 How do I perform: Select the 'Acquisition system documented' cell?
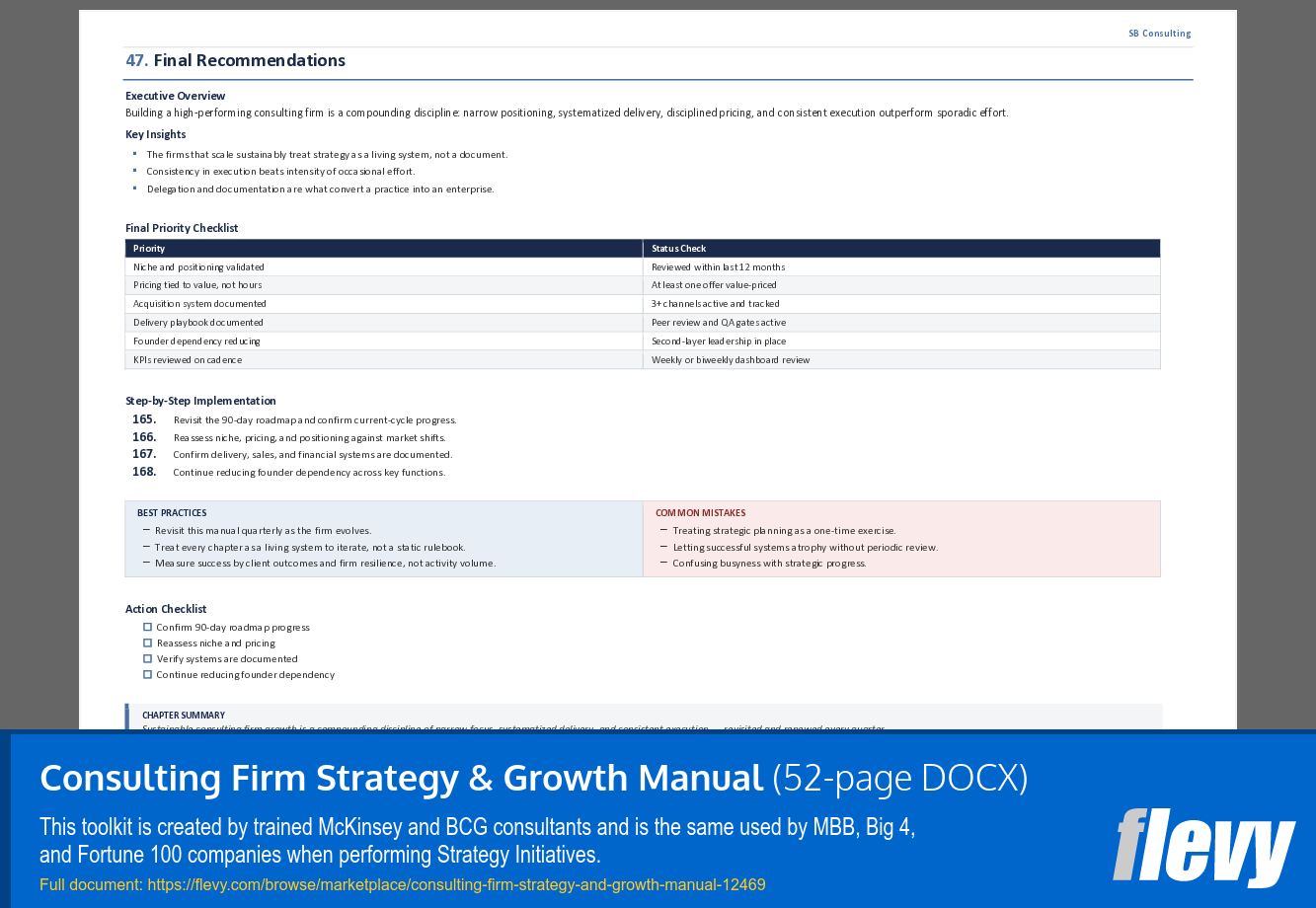[x=384, y=304]
